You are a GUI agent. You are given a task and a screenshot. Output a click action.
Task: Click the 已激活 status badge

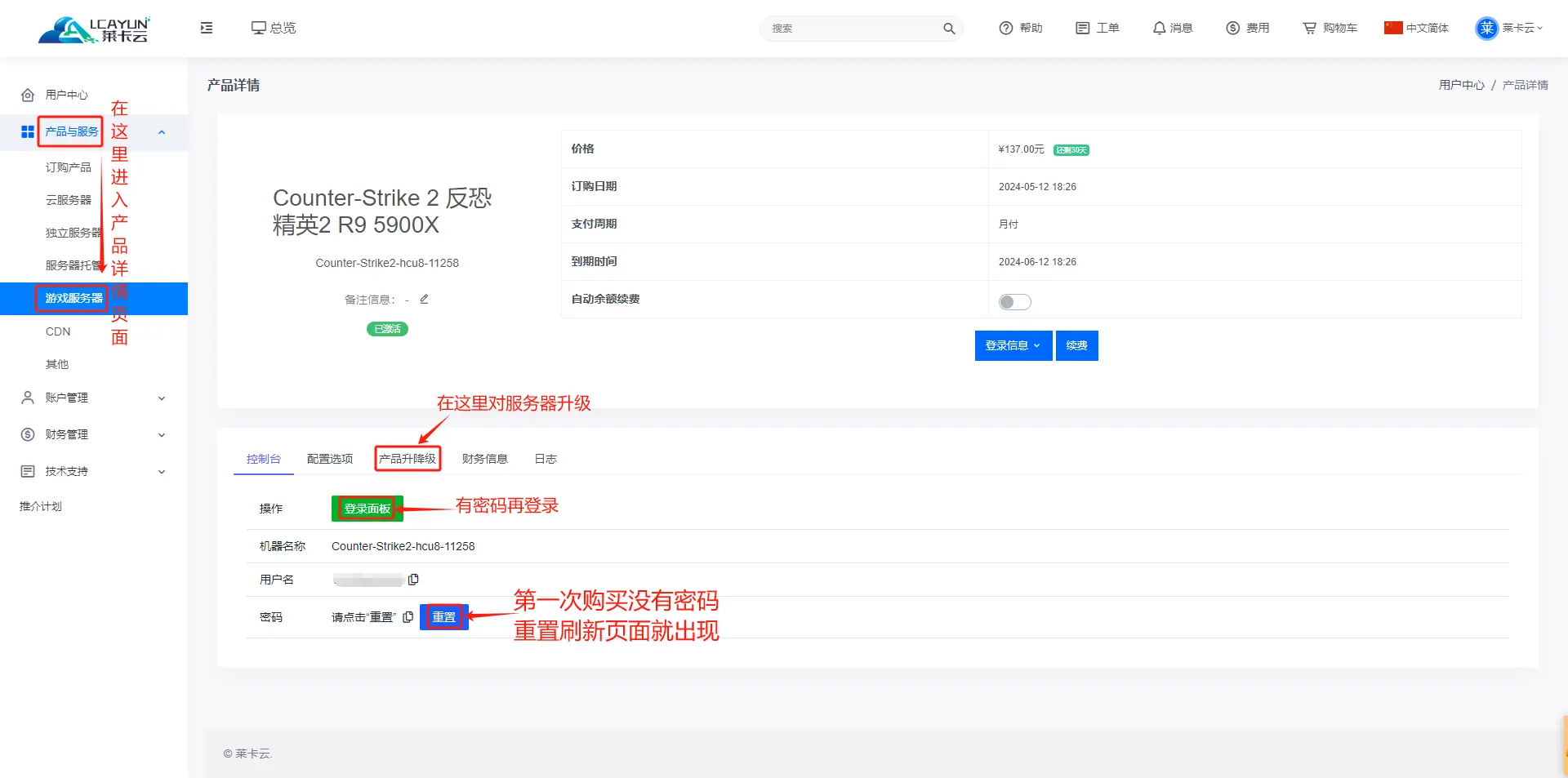click(387, 329)
